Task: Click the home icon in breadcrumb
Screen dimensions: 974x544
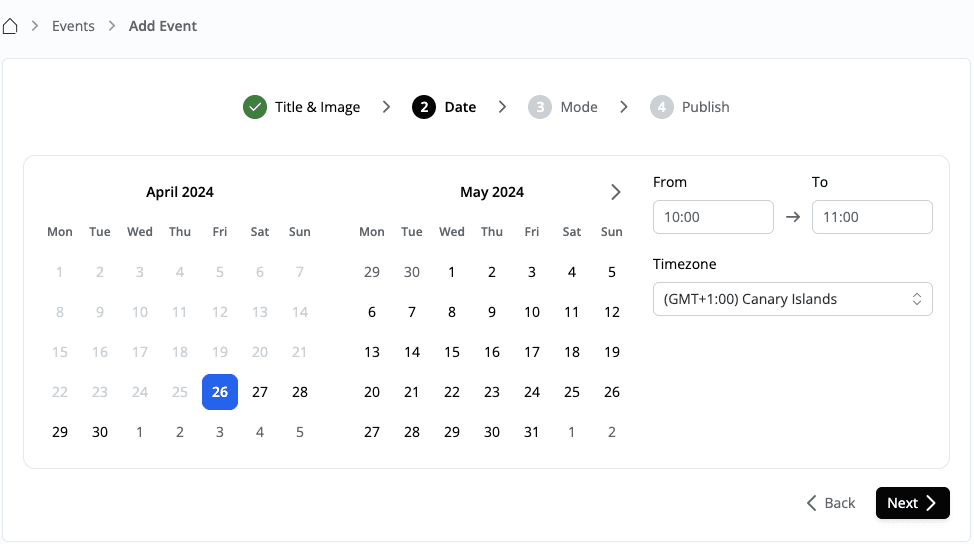Action: tap(10, 26)
